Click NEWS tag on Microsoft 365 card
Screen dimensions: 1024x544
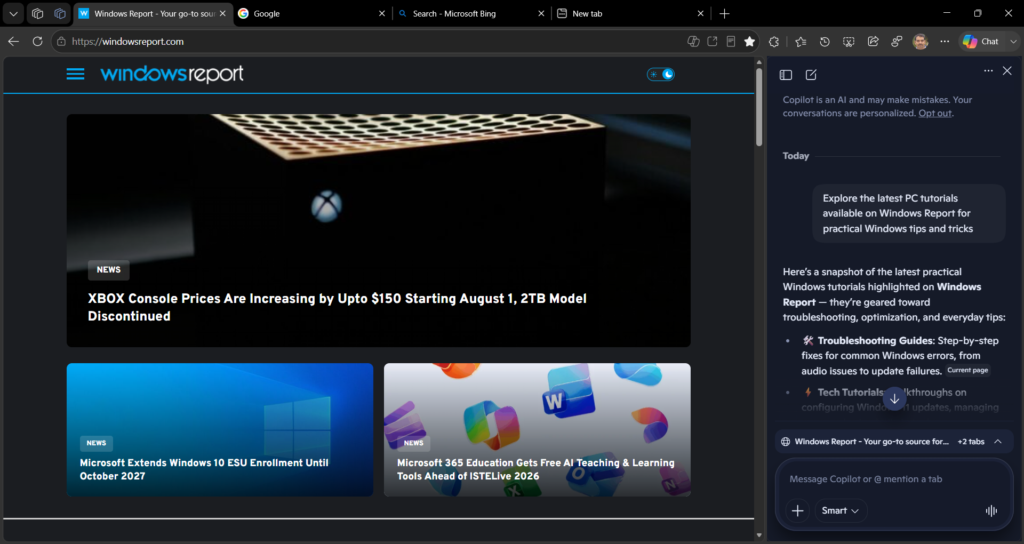click(413, 443)
